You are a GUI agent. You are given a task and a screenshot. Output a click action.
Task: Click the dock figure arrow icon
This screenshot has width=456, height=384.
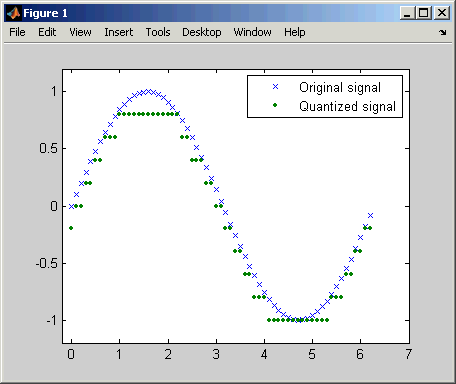[x=443, y=32]
